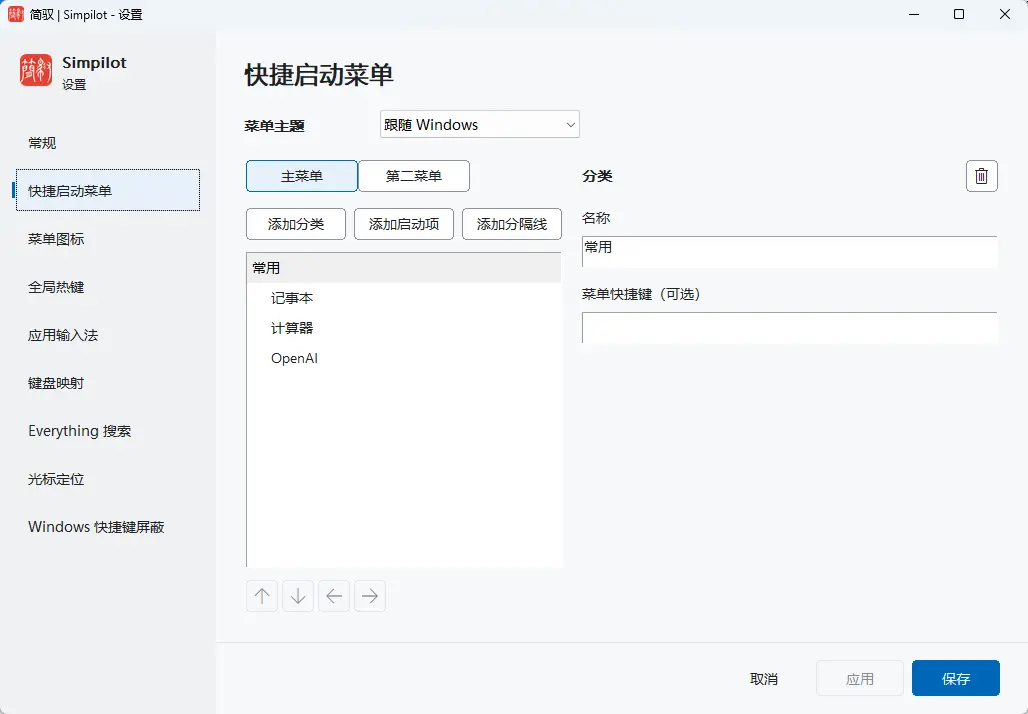
Task: Open the 常规 settings page
Action: (x=108, y=143)
